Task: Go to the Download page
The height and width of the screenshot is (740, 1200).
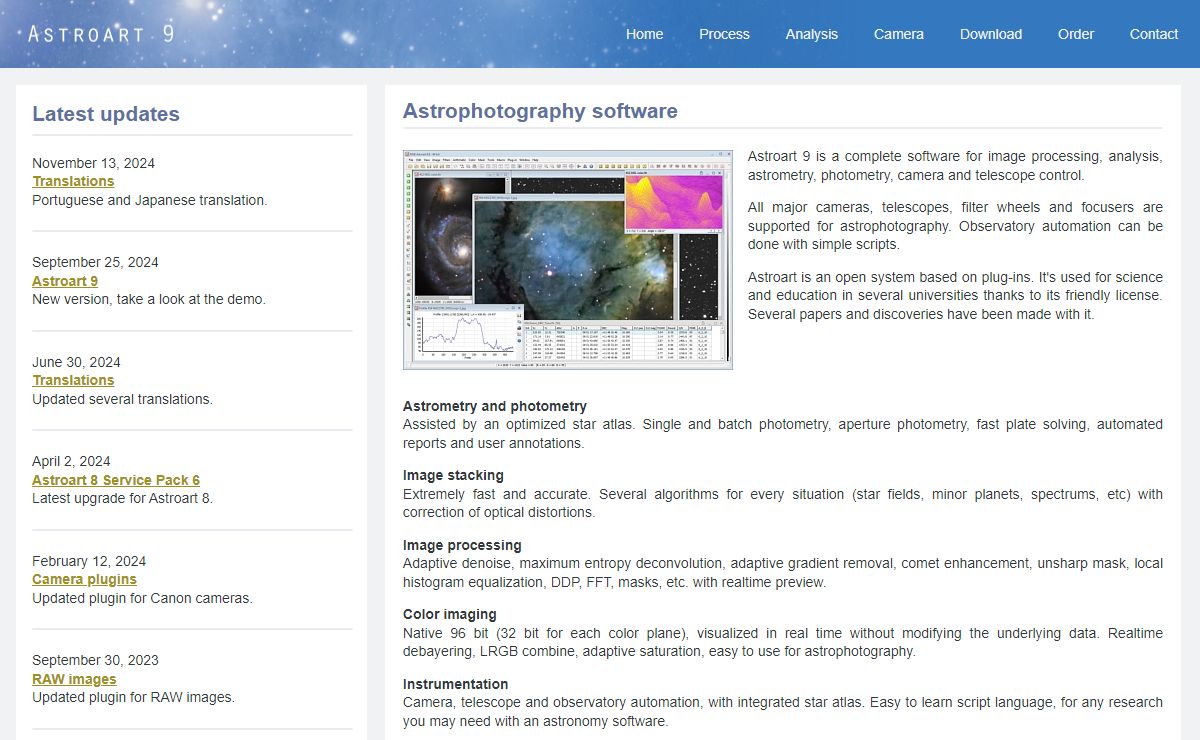Action: coord(990,34)
